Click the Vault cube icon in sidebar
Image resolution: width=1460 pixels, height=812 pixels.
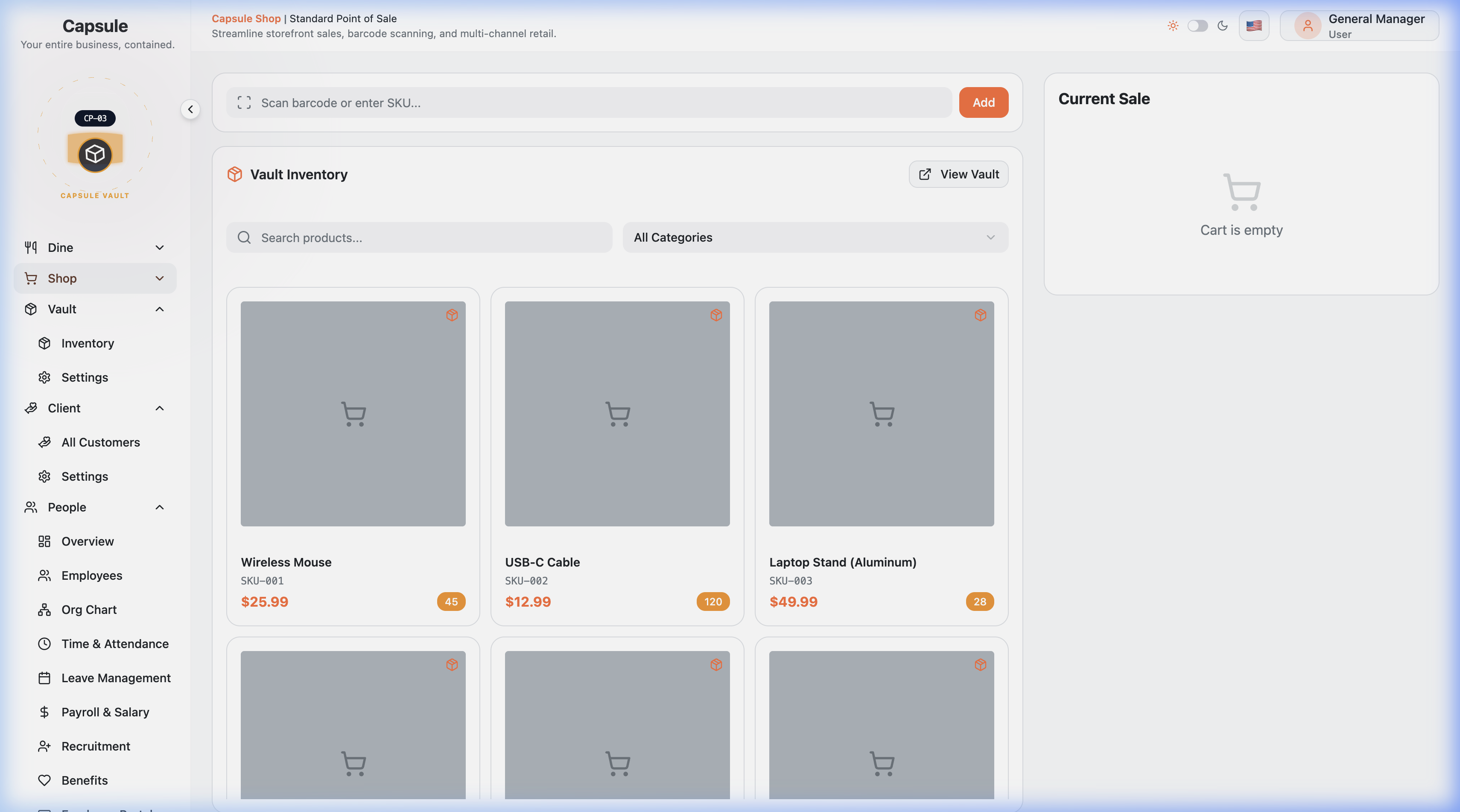point(31,309)
